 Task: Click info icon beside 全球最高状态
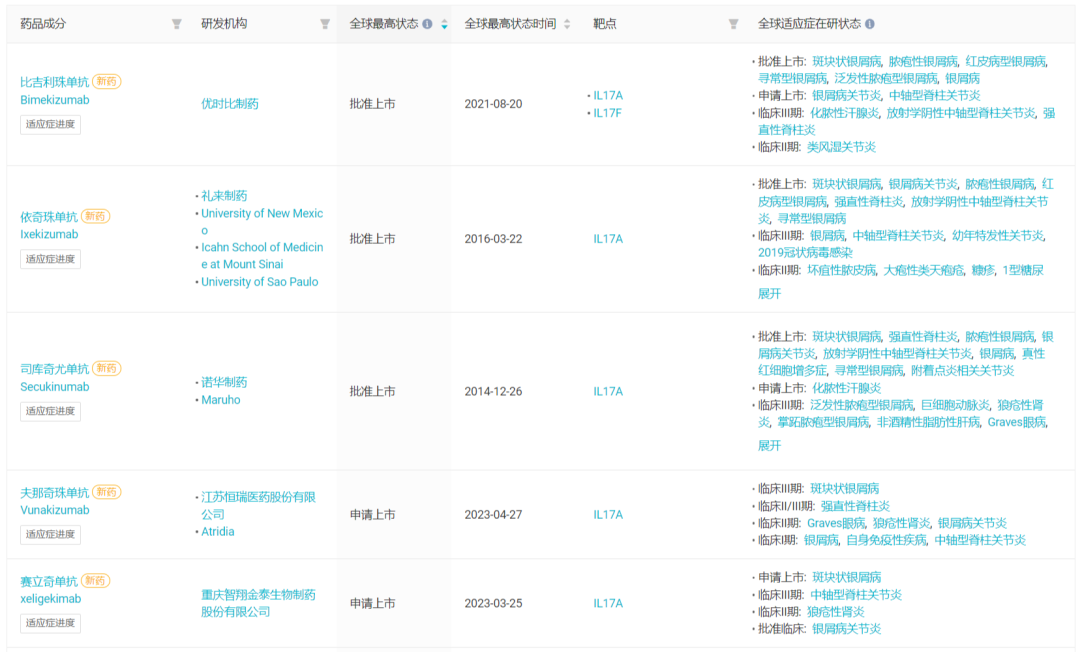[x=427, y=24]
